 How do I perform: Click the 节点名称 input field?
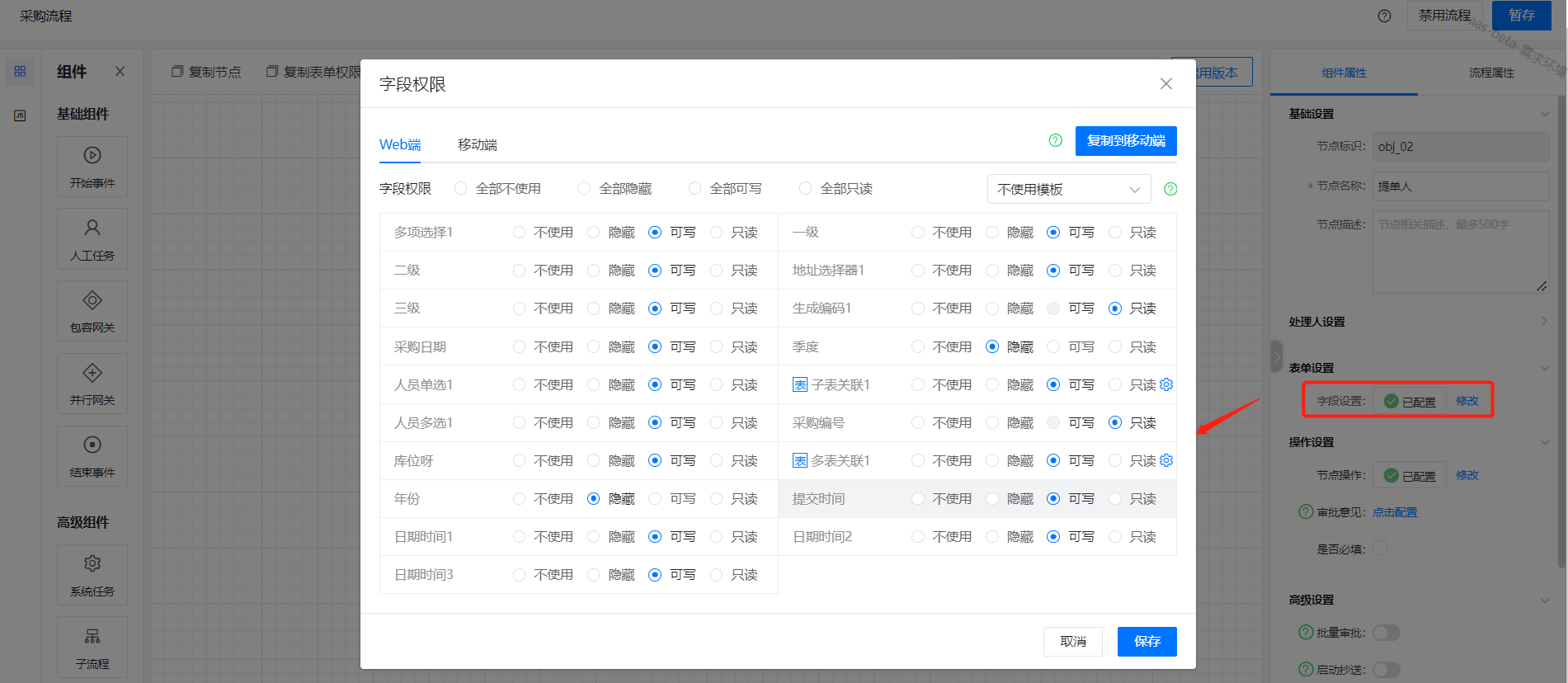coord(1460,186)
